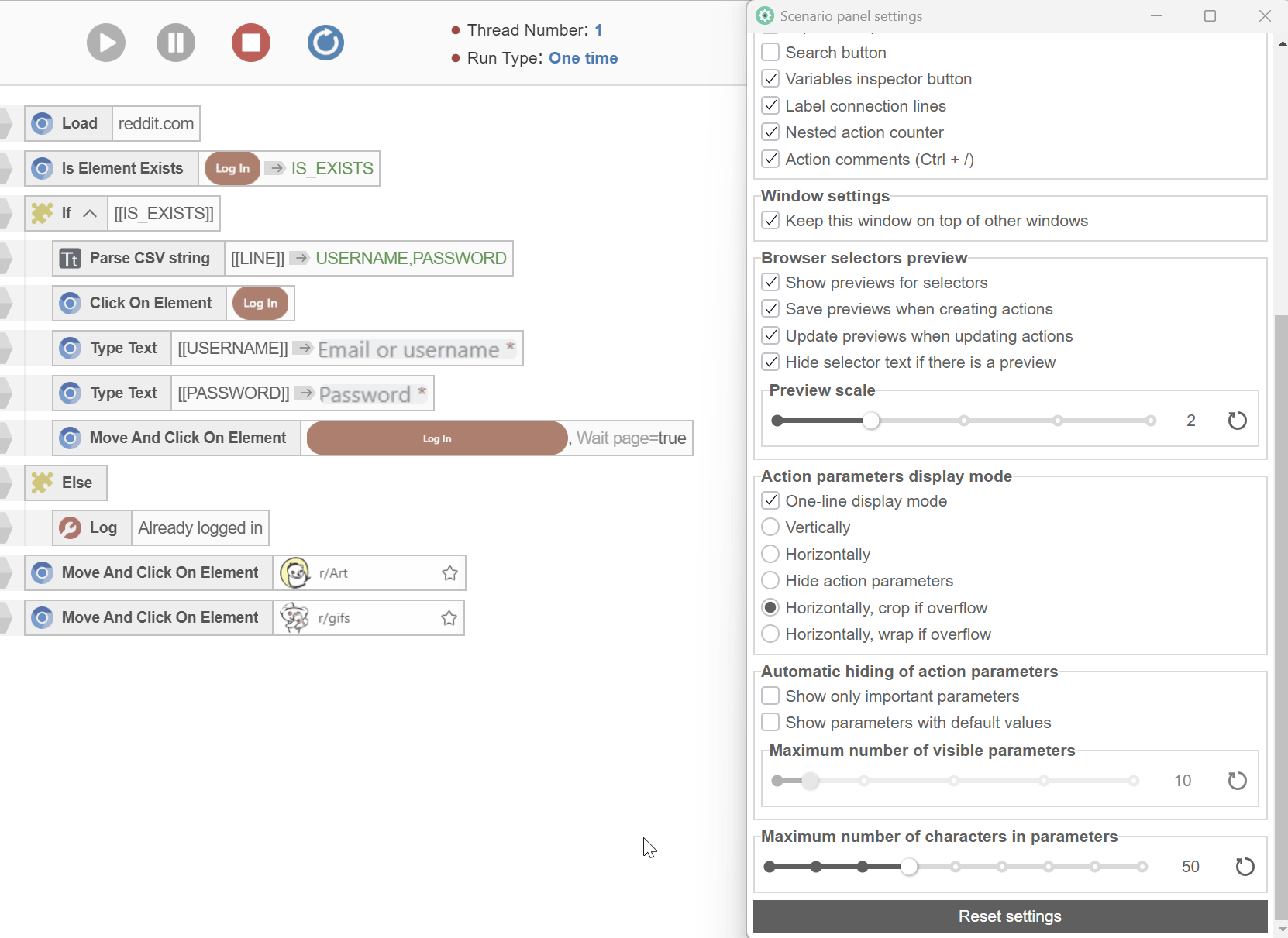
Task: Click the Log action wrench icon
Action: coord(71,528)
